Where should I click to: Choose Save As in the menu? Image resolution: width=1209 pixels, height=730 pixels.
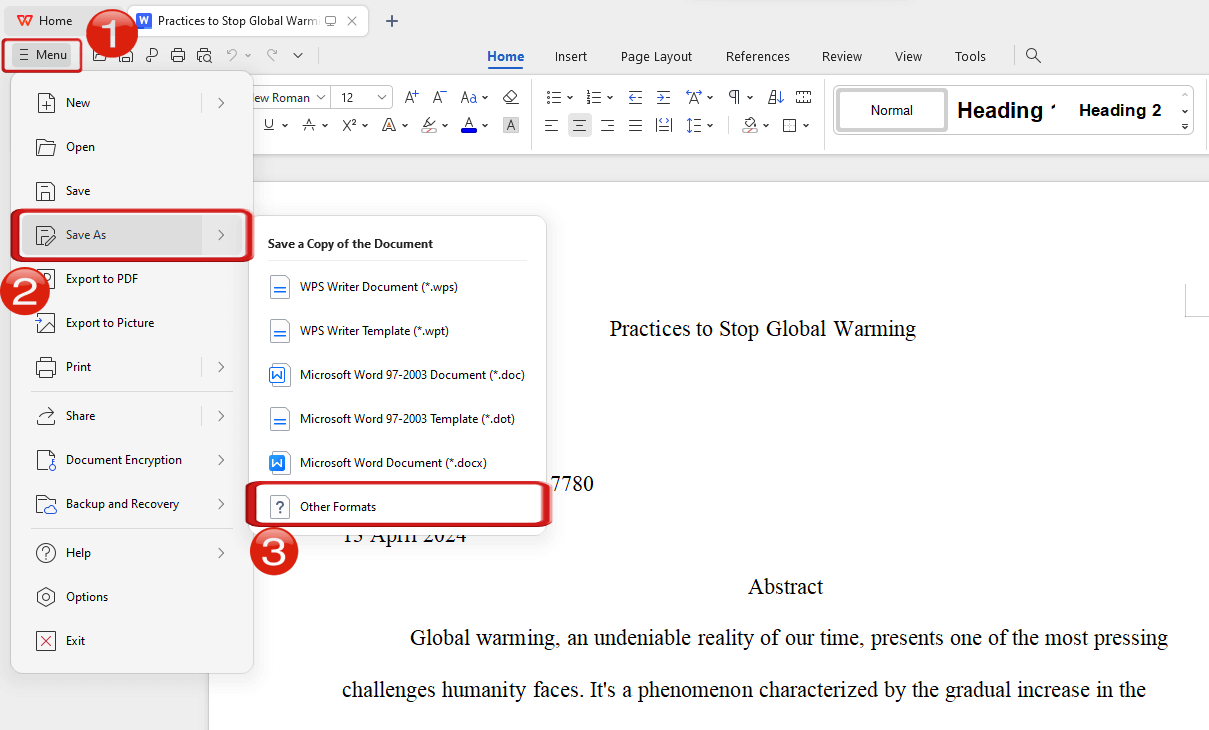[131, 235]
